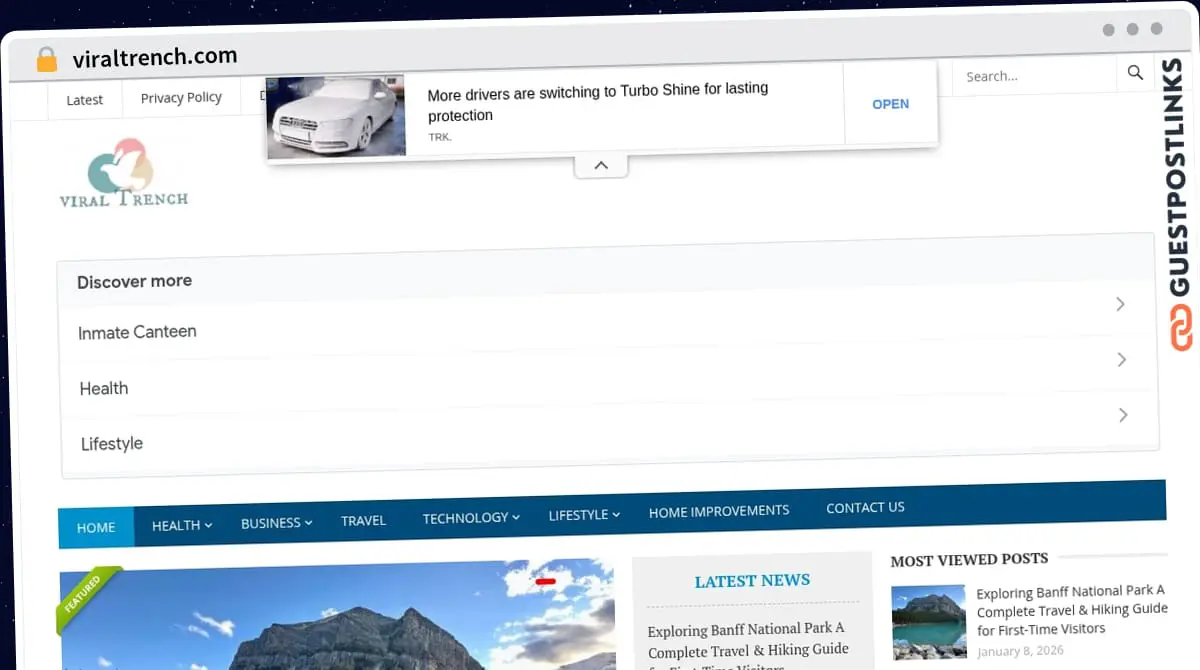Open Inmate Canteen arrow link
Screen dimensions: 1200x670
point(1120,304)
